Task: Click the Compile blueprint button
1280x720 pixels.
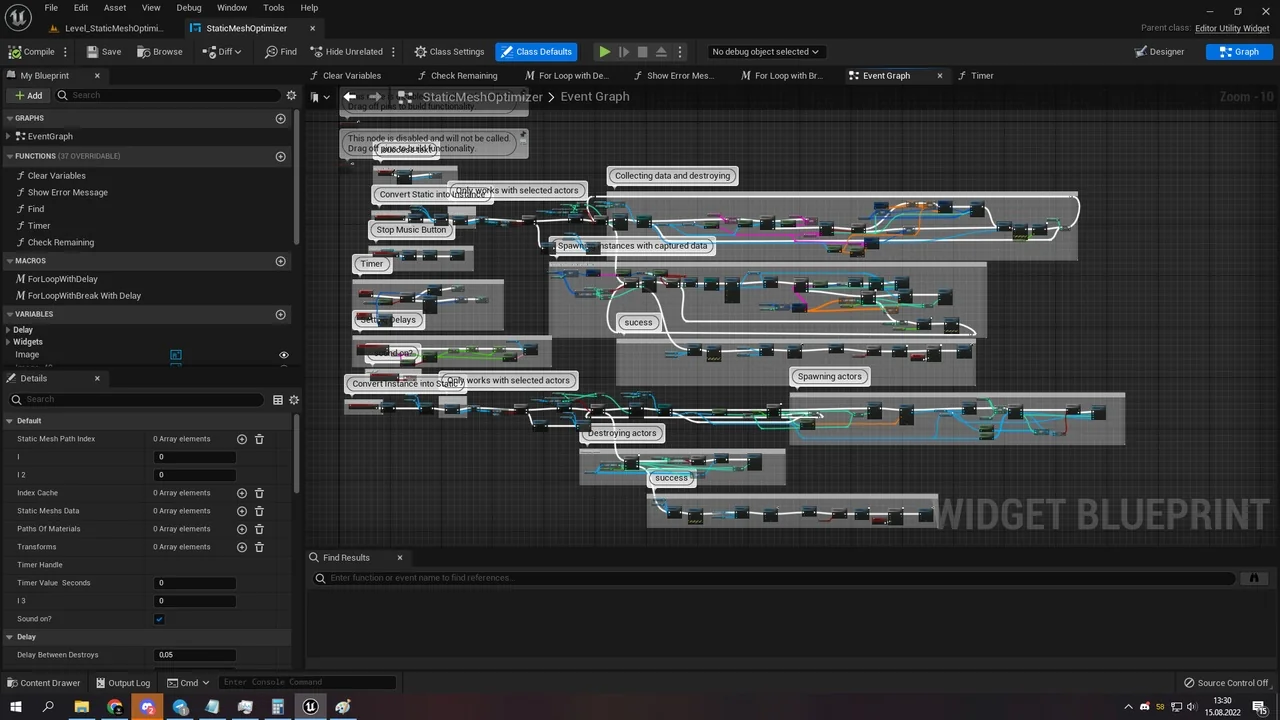Action: tap(32, 52)
